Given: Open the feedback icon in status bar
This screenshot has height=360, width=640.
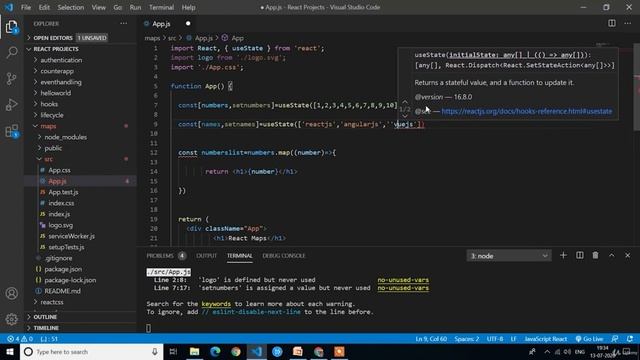Looking at the screenshot, I should 615,339.
